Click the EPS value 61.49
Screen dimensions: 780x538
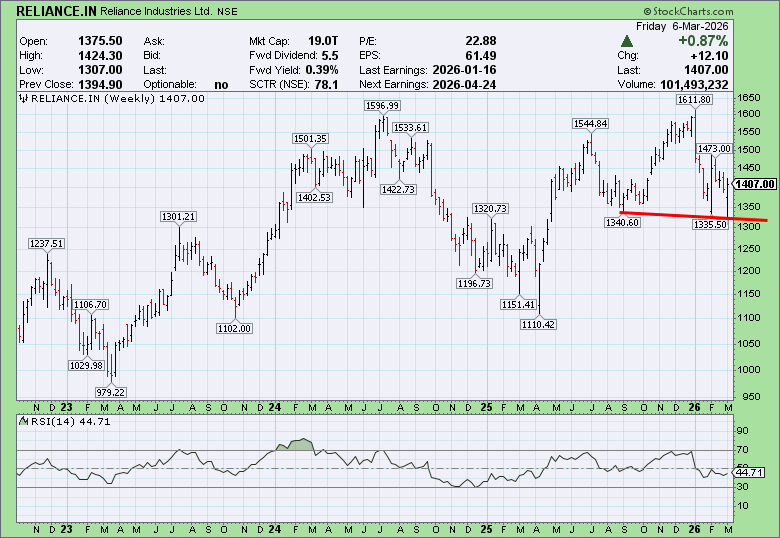click(481, 56)
